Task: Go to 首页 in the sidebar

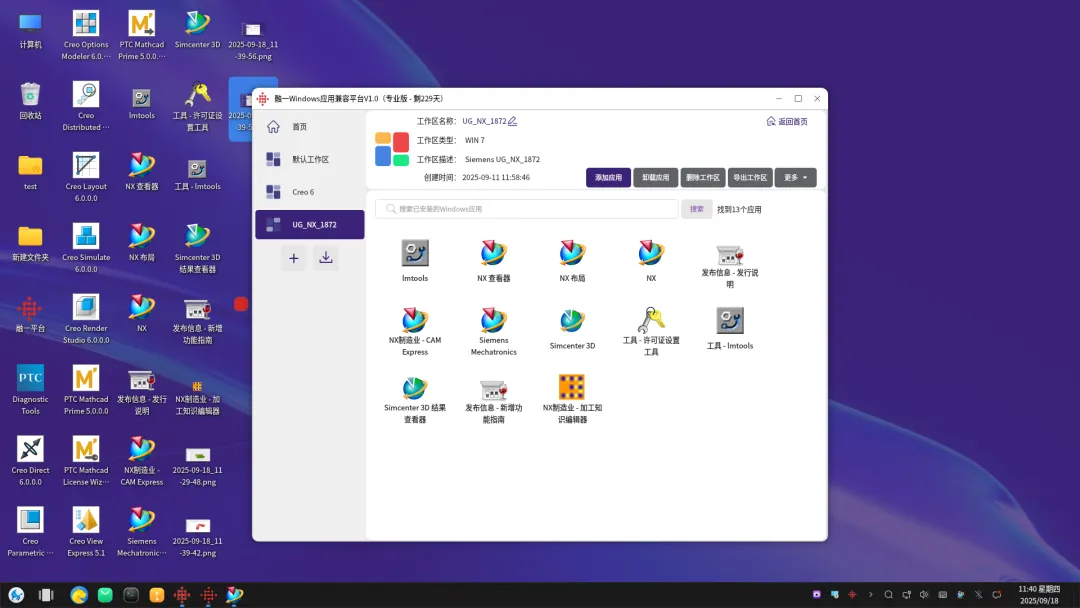Action: point(309,127)
